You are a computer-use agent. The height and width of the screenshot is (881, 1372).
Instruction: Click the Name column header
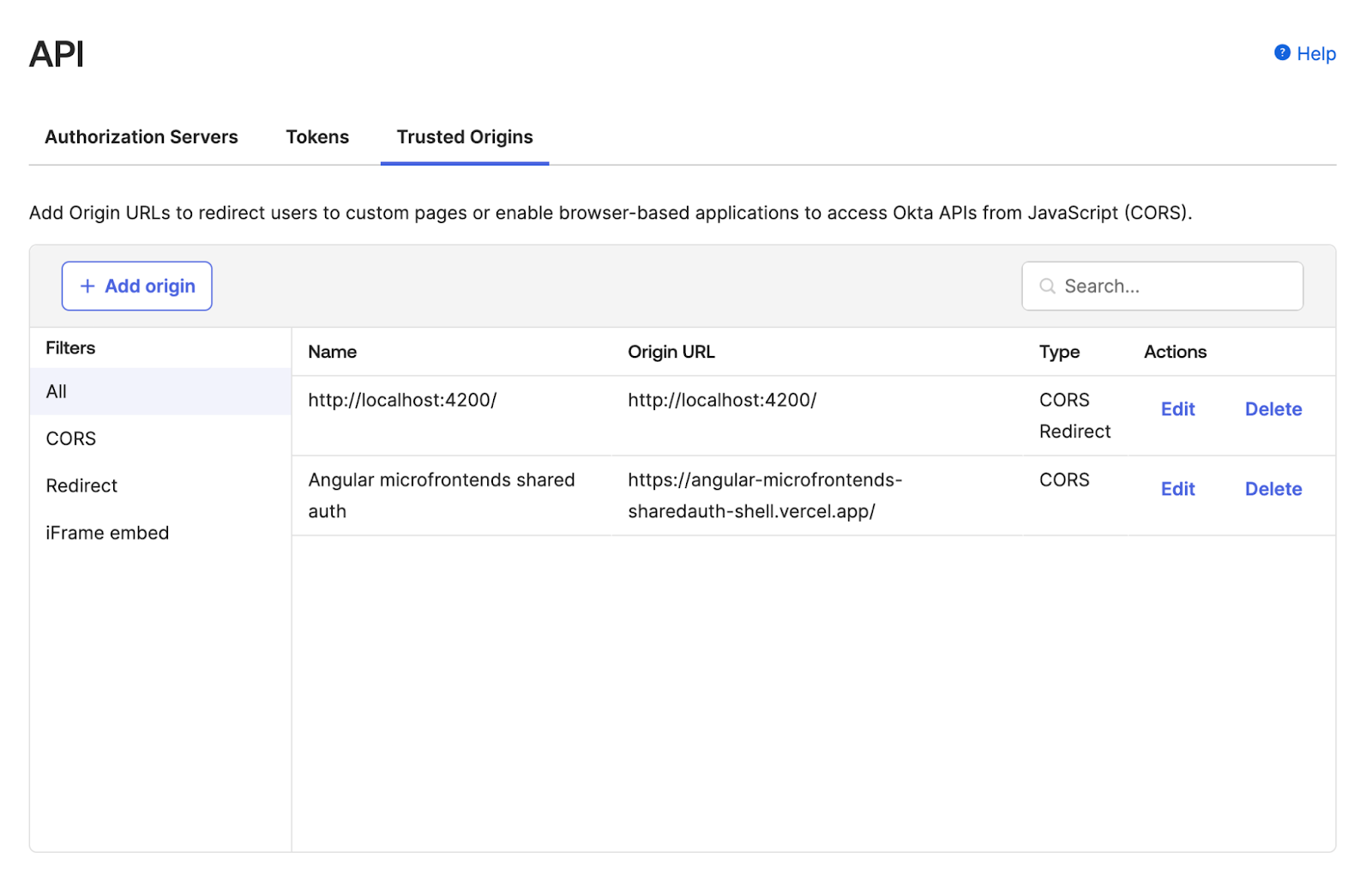(x=333, y=353)
